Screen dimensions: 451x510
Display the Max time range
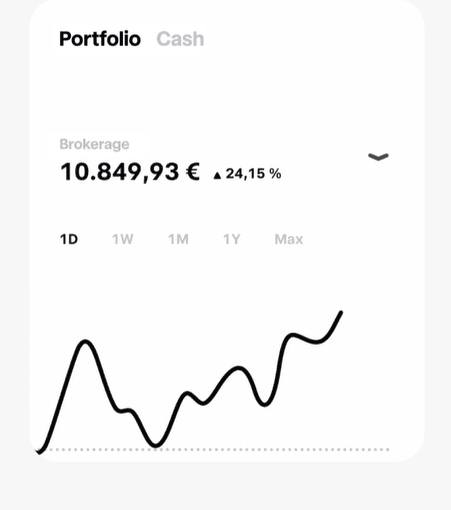289,239
